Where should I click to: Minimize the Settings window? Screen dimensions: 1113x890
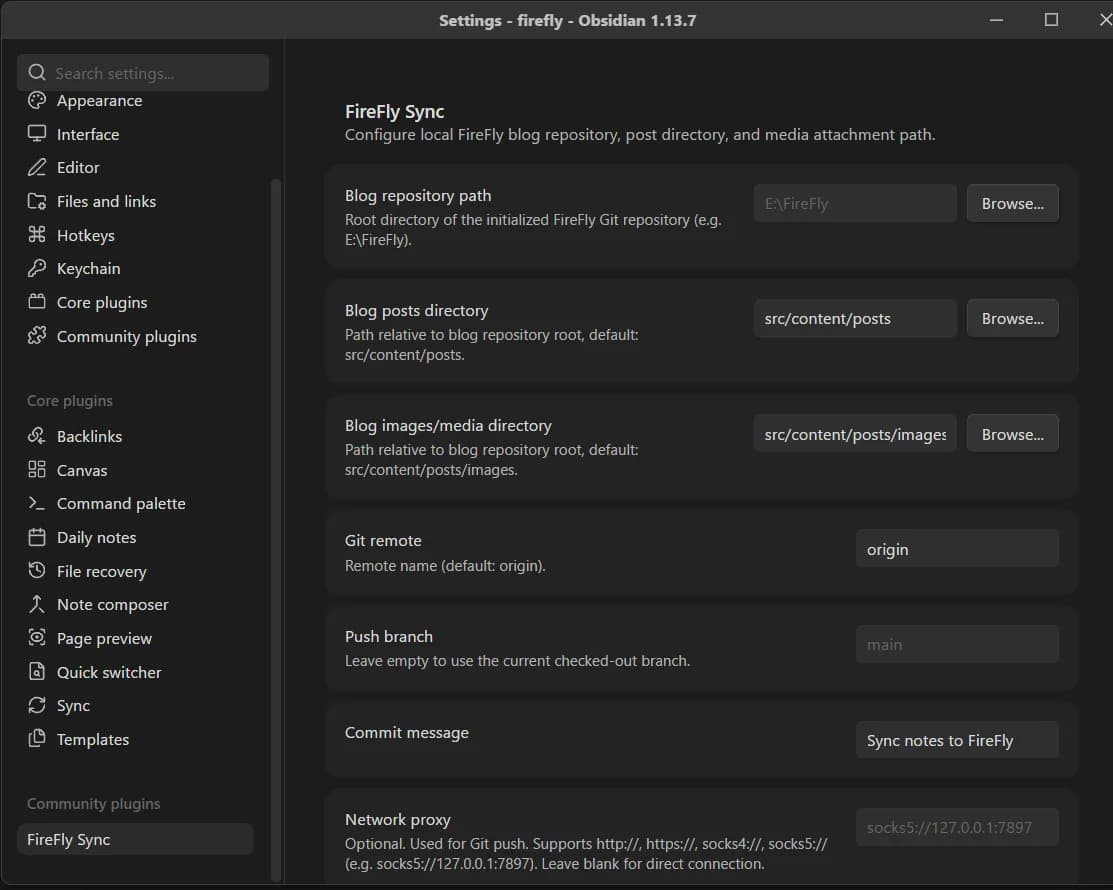pyautogui.click(x=997, y=20)
